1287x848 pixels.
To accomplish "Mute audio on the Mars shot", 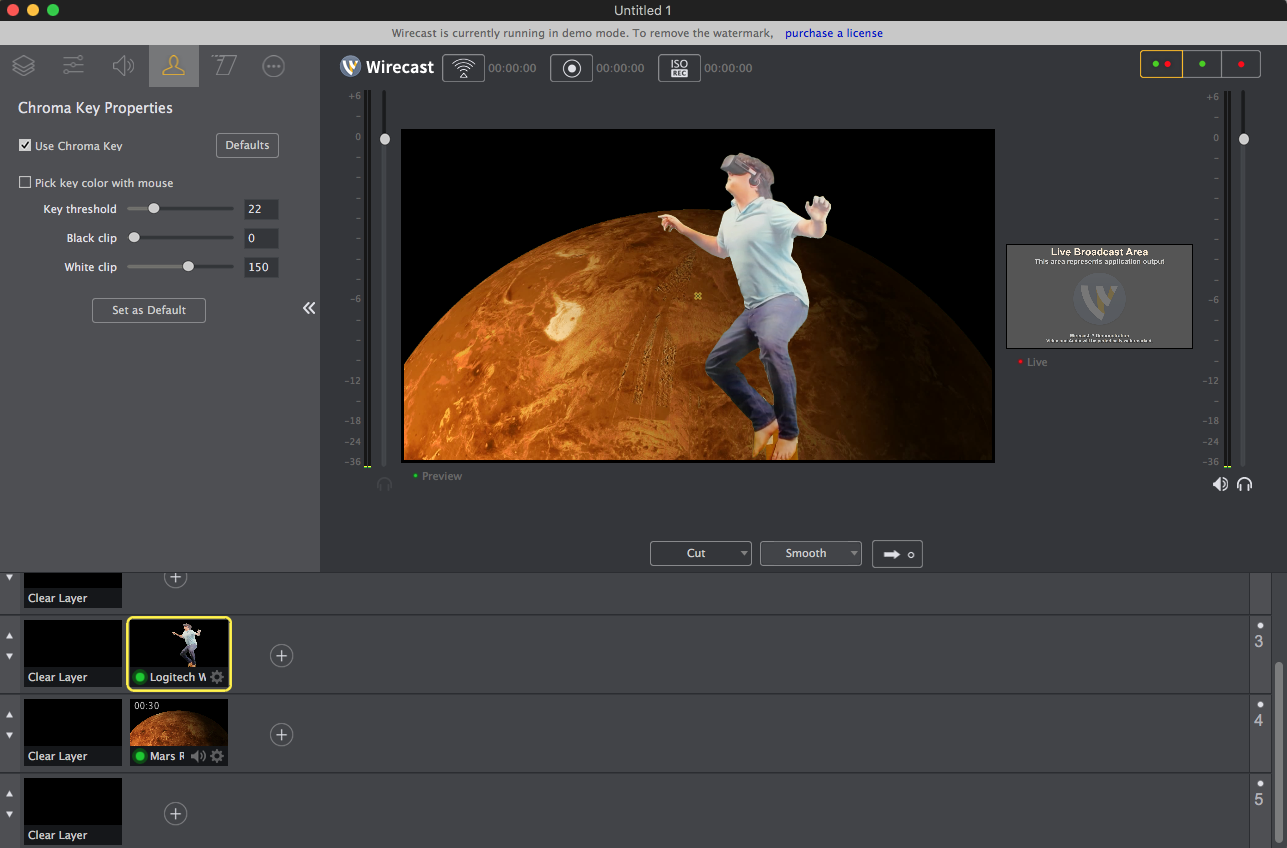I will click(x=198, y=756).
